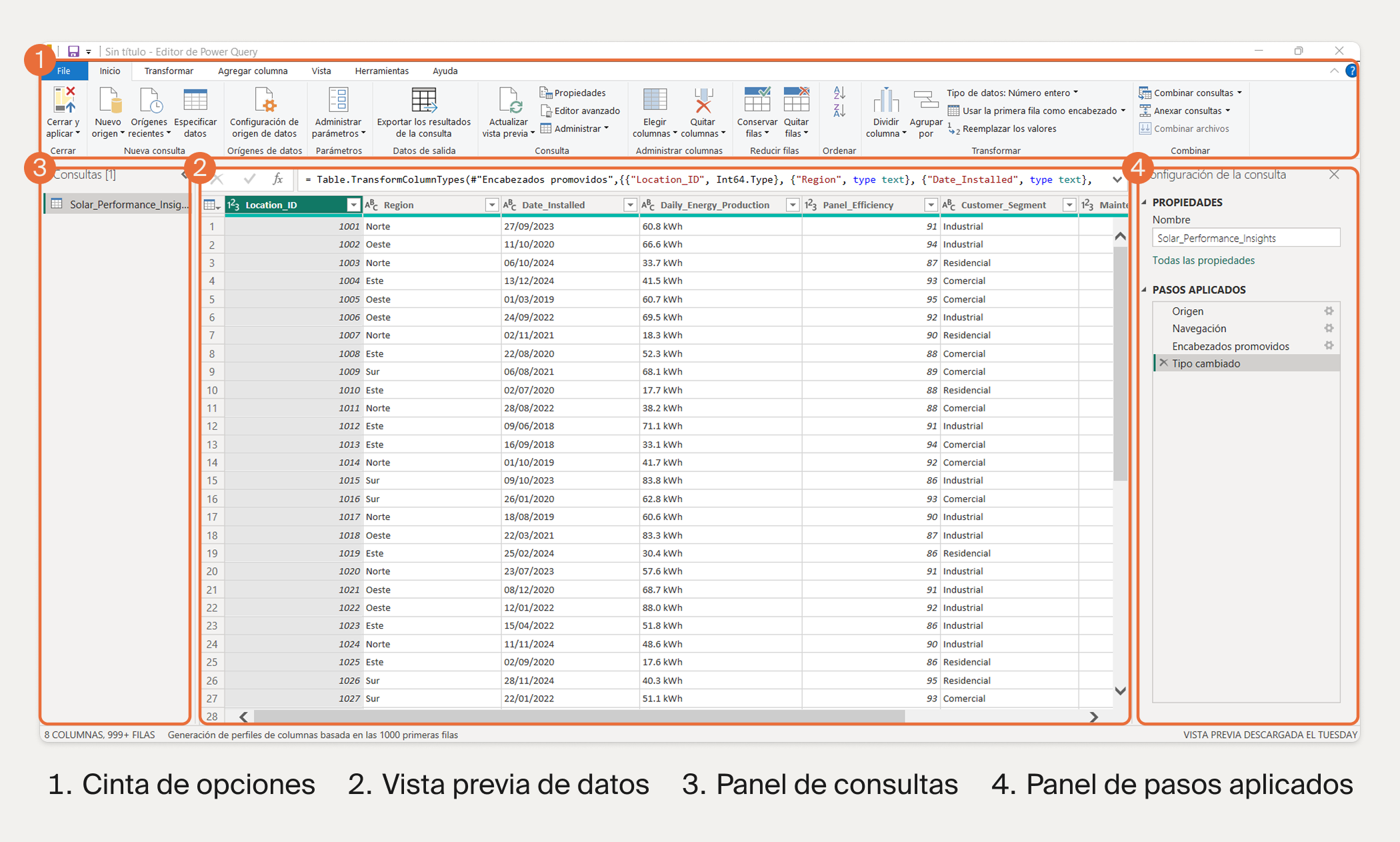Open the Nuevo origen icon
The image size is (1400, 842).
108,101
